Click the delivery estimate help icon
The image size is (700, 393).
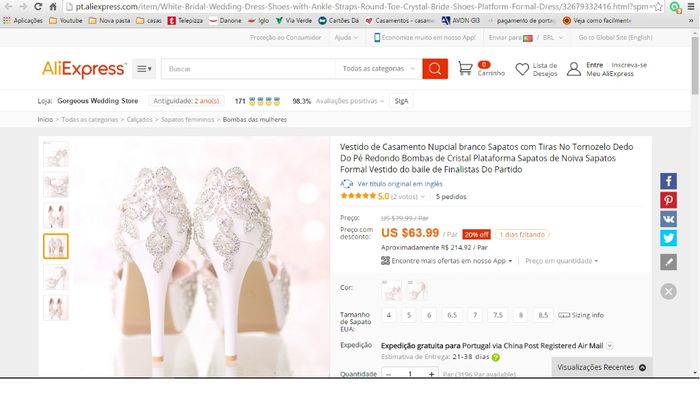coord(496,357)
